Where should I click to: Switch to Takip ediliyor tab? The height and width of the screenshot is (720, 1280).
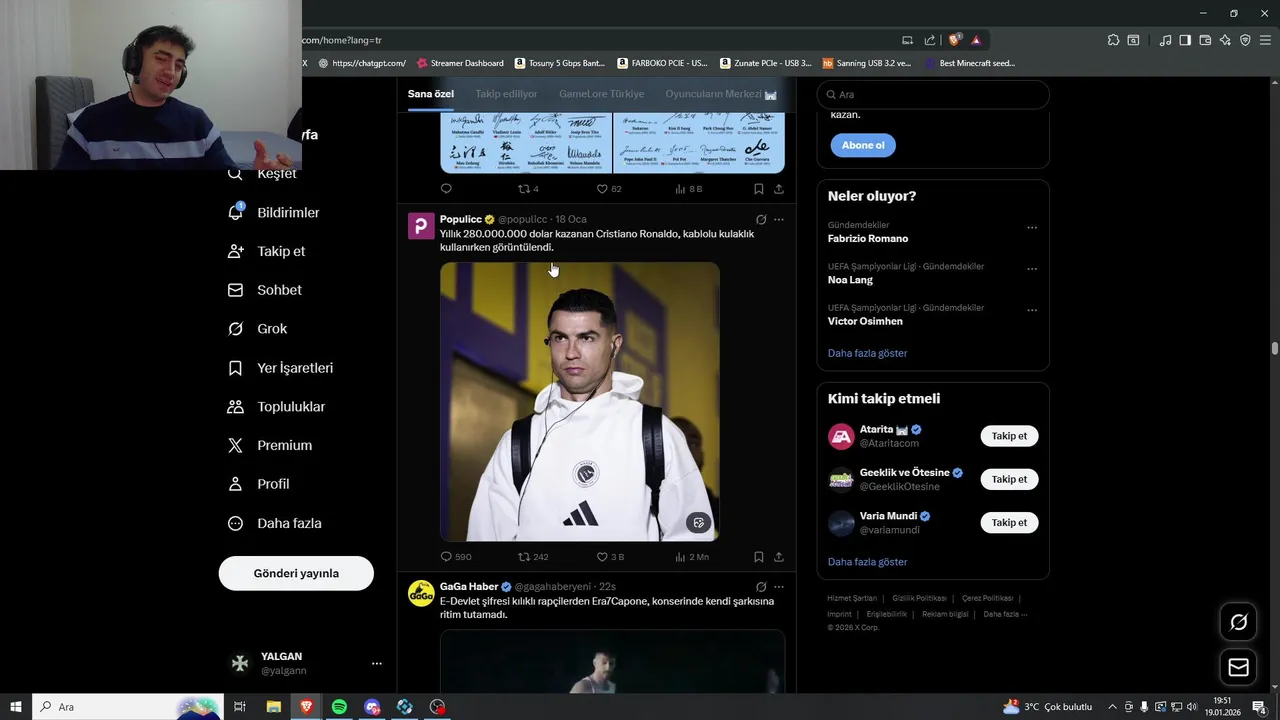pos(506,94)
